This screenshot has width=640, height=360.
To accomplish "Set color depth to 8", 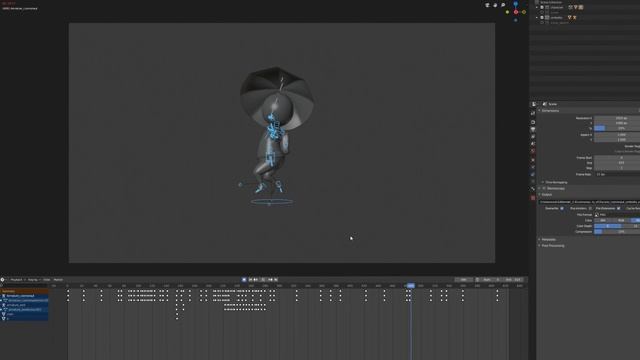I will (607, 226).
